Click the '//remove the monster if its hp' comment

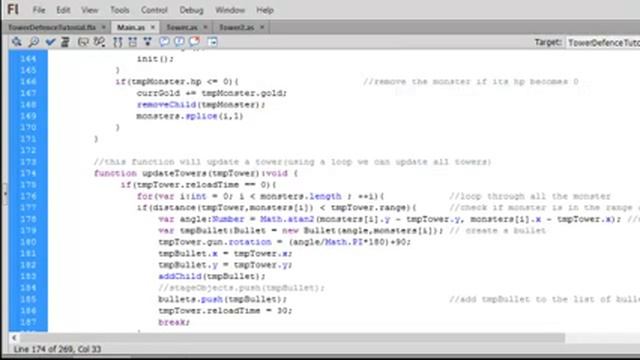coord(471,82)
